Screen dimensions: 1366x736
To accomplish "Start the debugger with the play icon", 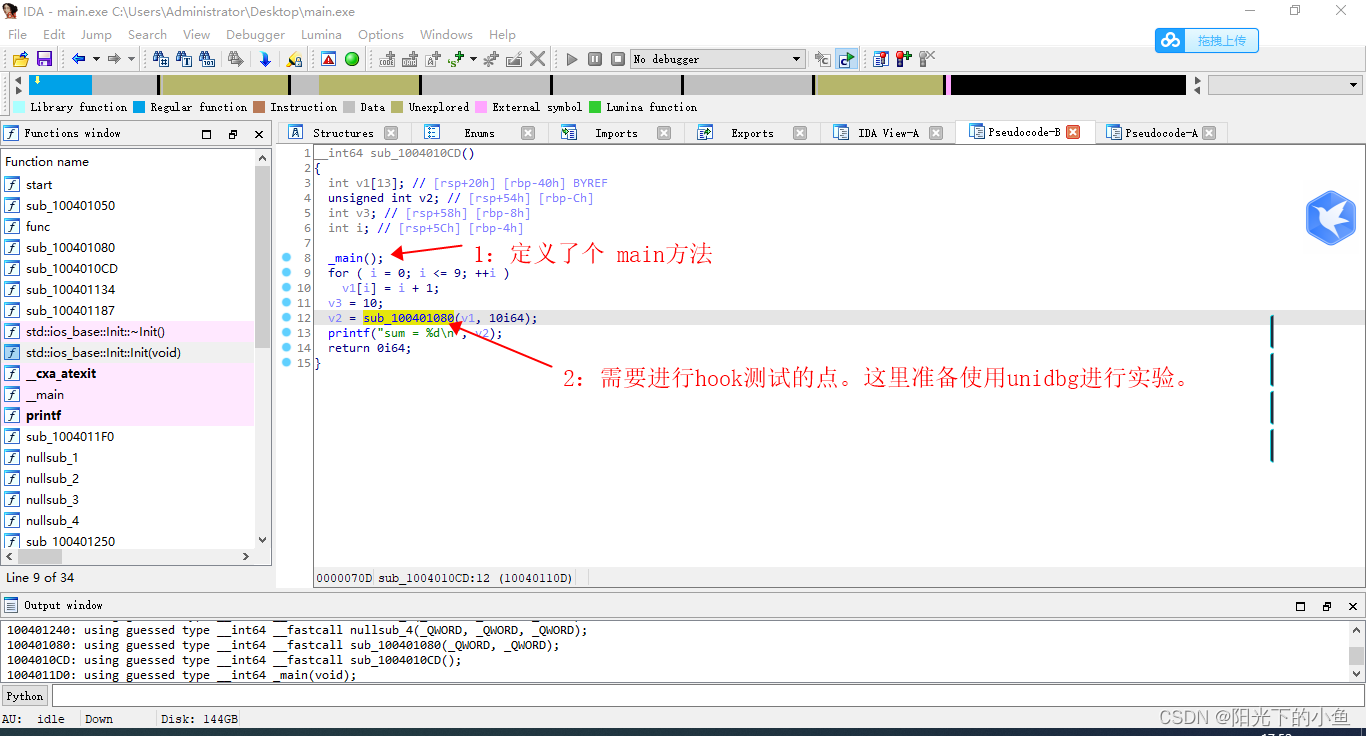I will pyautogui.click(x=571, y=59).
